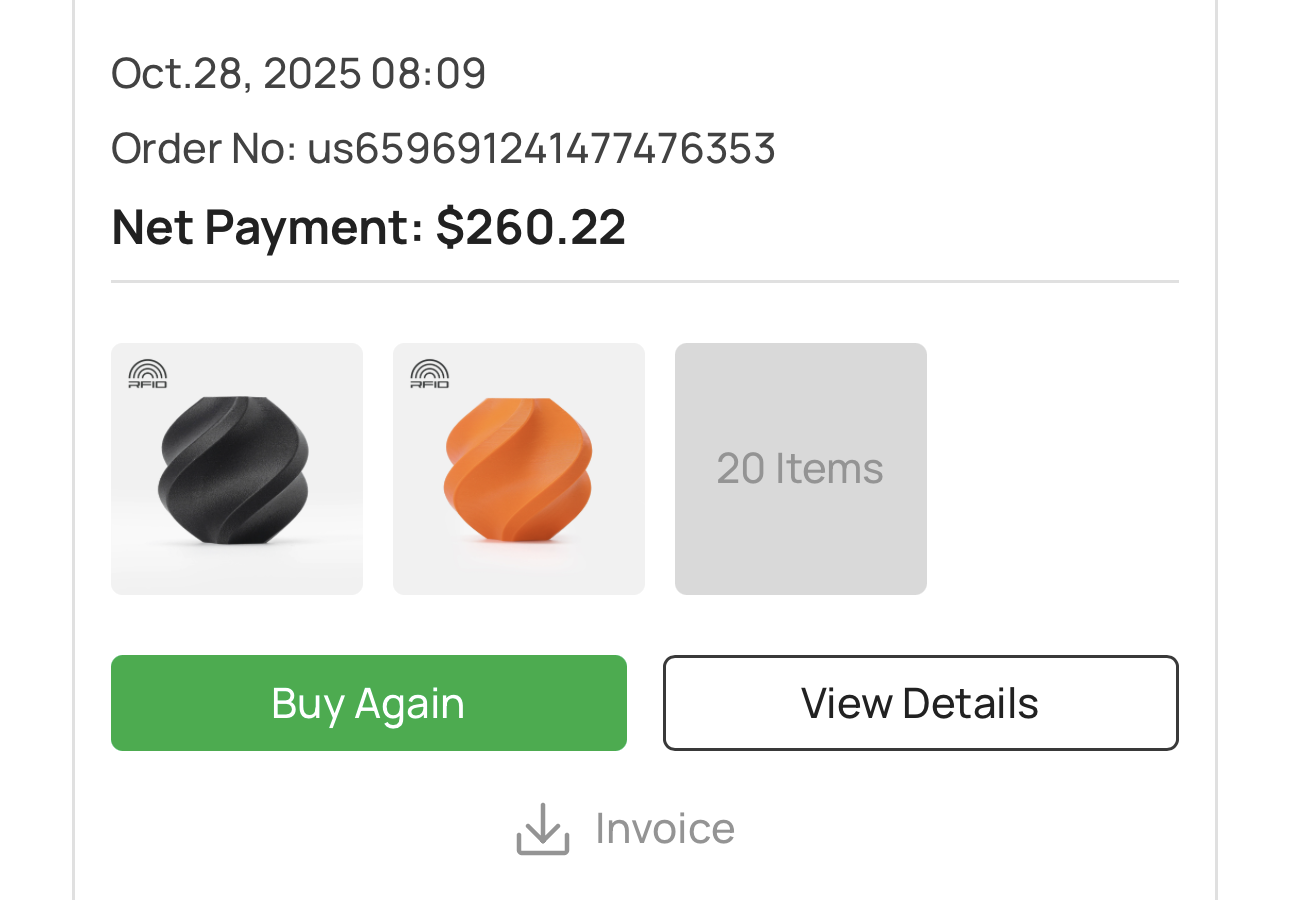Click the divider line below Net Payment

[644, 282]
